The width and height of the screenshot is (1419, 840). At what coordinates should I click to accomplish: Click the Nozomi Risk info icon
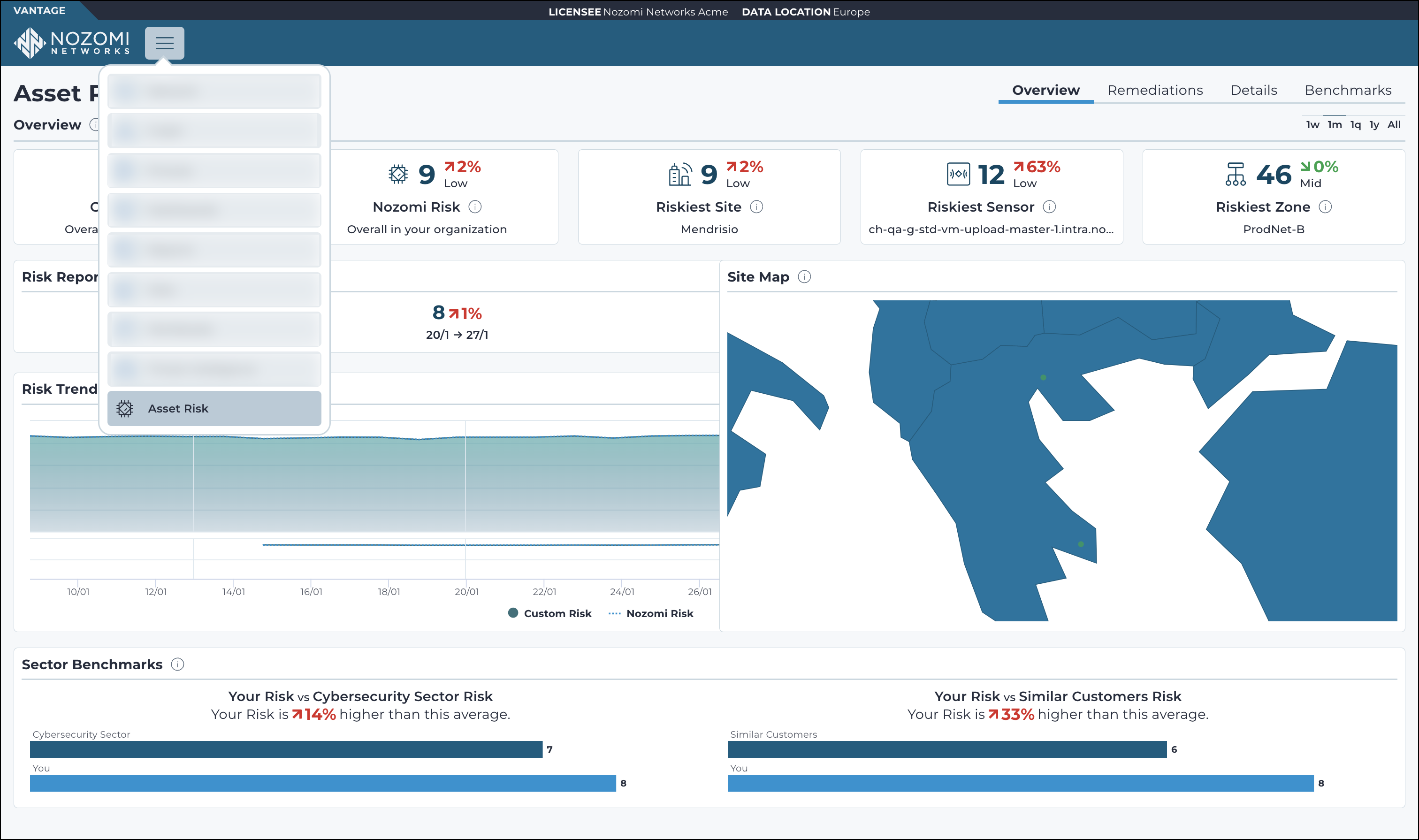pyautogui.click(x=475, y=206)
